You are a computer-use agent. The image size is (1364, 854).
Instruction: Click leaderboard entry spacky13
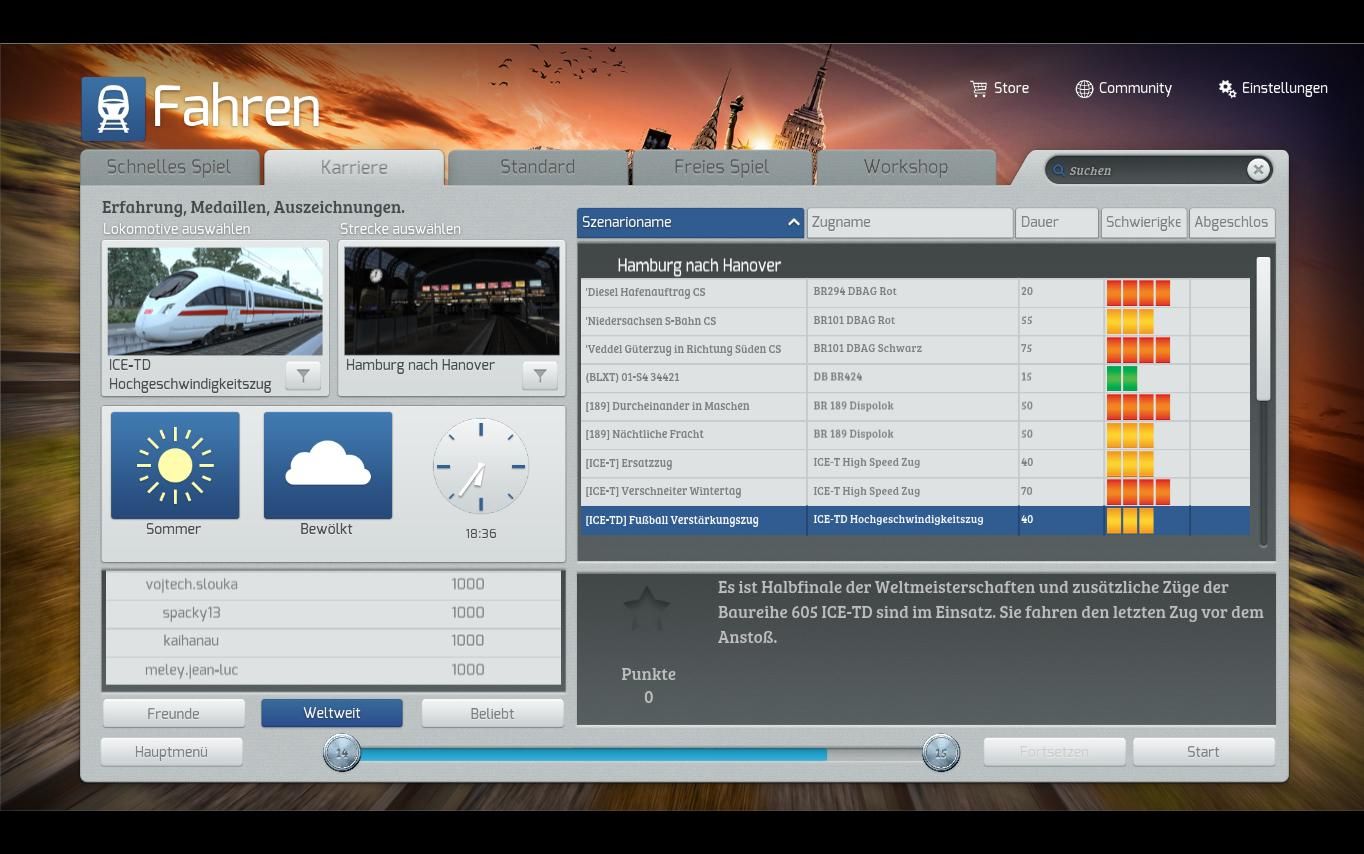pyautogui.click(x=191, y=613)
